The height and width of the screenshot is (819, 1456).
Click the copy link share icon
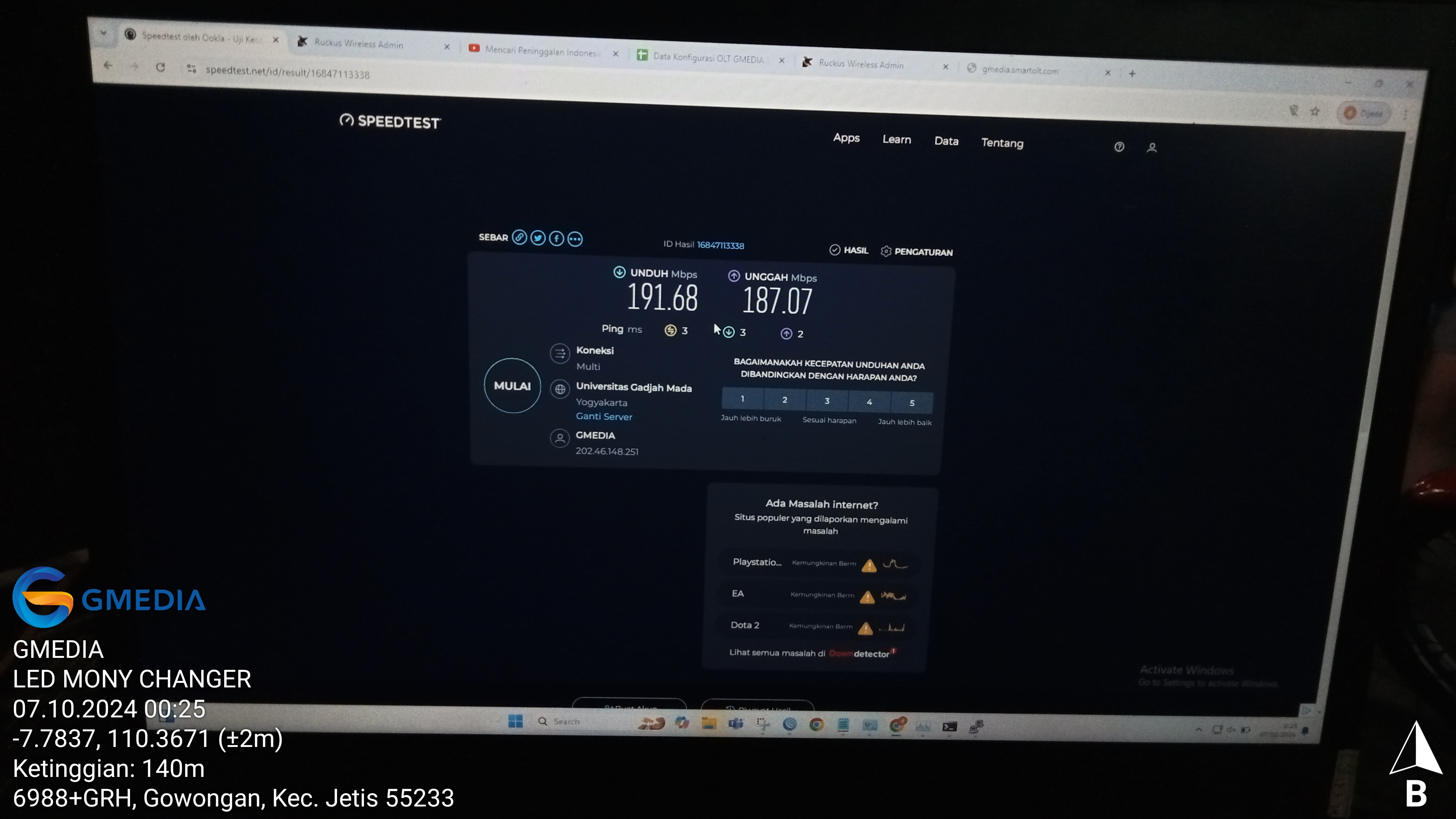(519, 237)
